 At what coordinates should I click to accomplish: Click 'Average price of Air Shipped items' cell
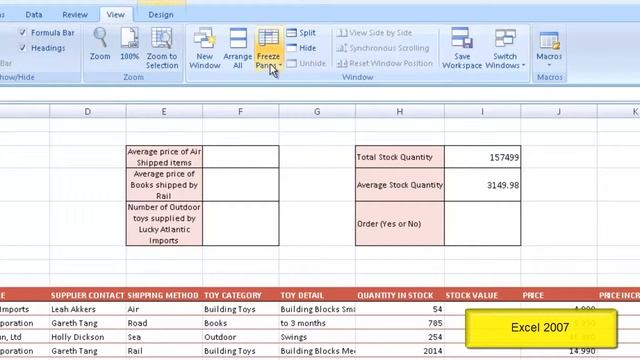[164, 157]
